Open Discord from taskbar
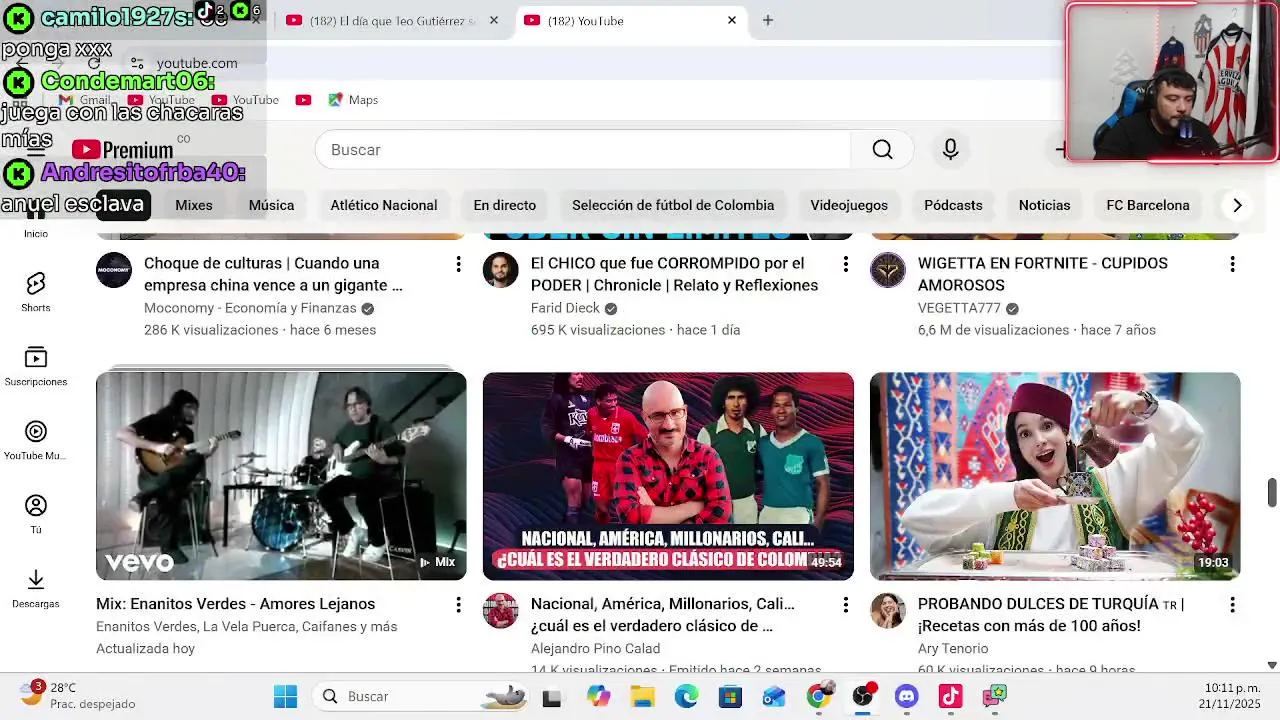The height and width of the screenshot is (720, 1280). click(x=906, y=696)
